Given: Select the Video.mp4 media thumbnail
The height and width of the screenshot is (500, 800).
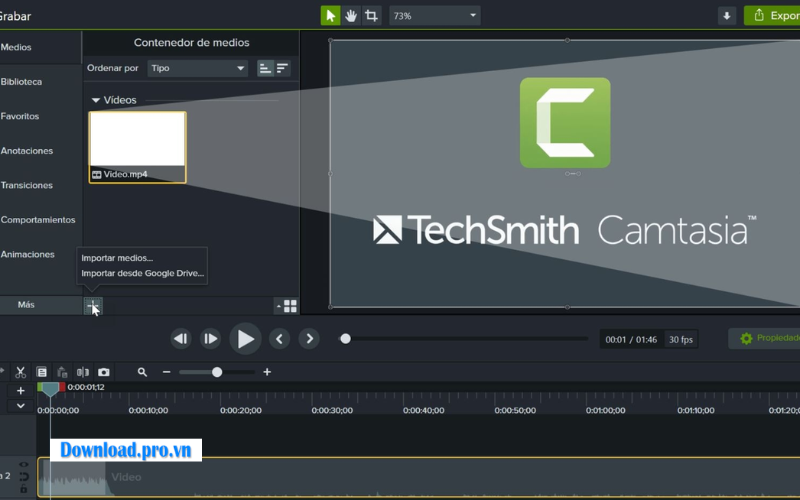Looking at the screenshot, I should pos(137,147).
